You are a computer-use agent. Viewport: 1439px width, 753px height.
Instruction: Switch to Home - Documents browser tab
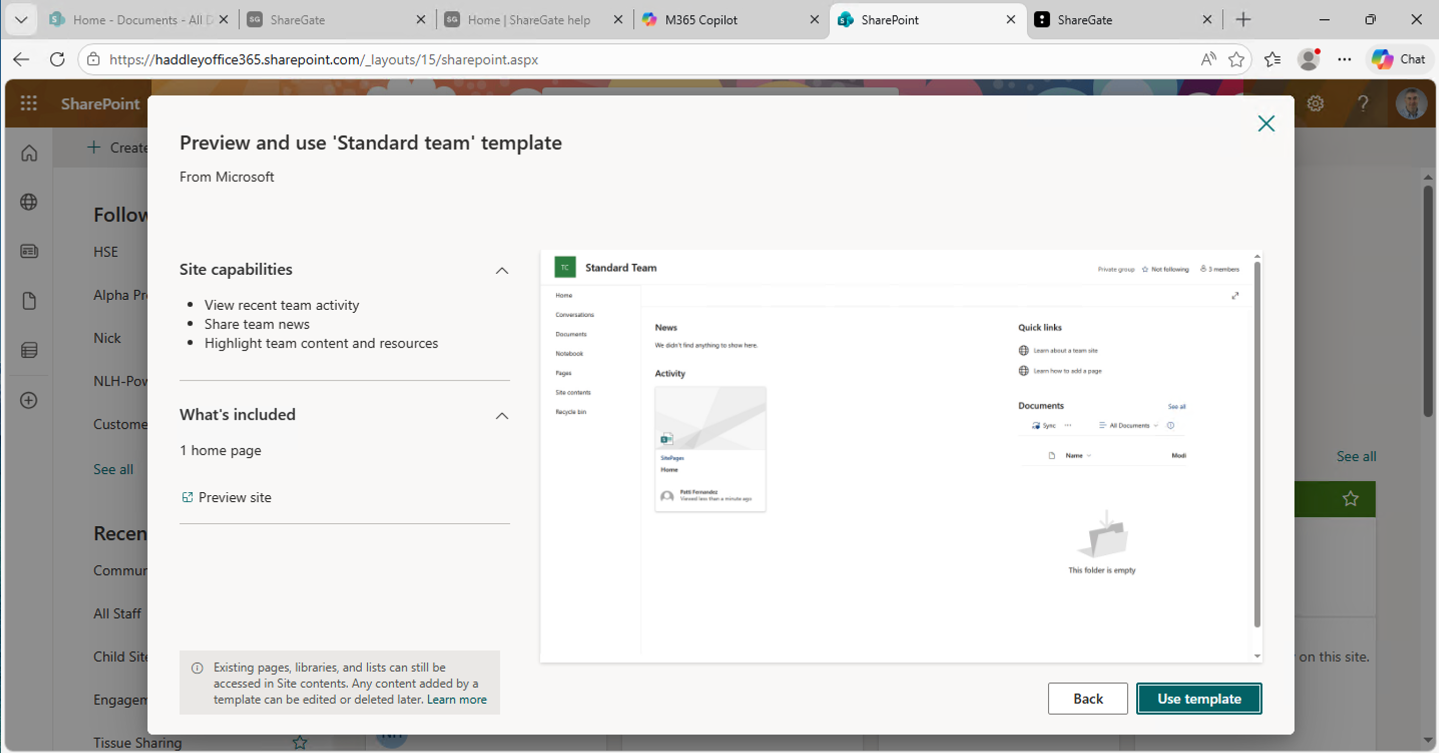pos(139,20)
